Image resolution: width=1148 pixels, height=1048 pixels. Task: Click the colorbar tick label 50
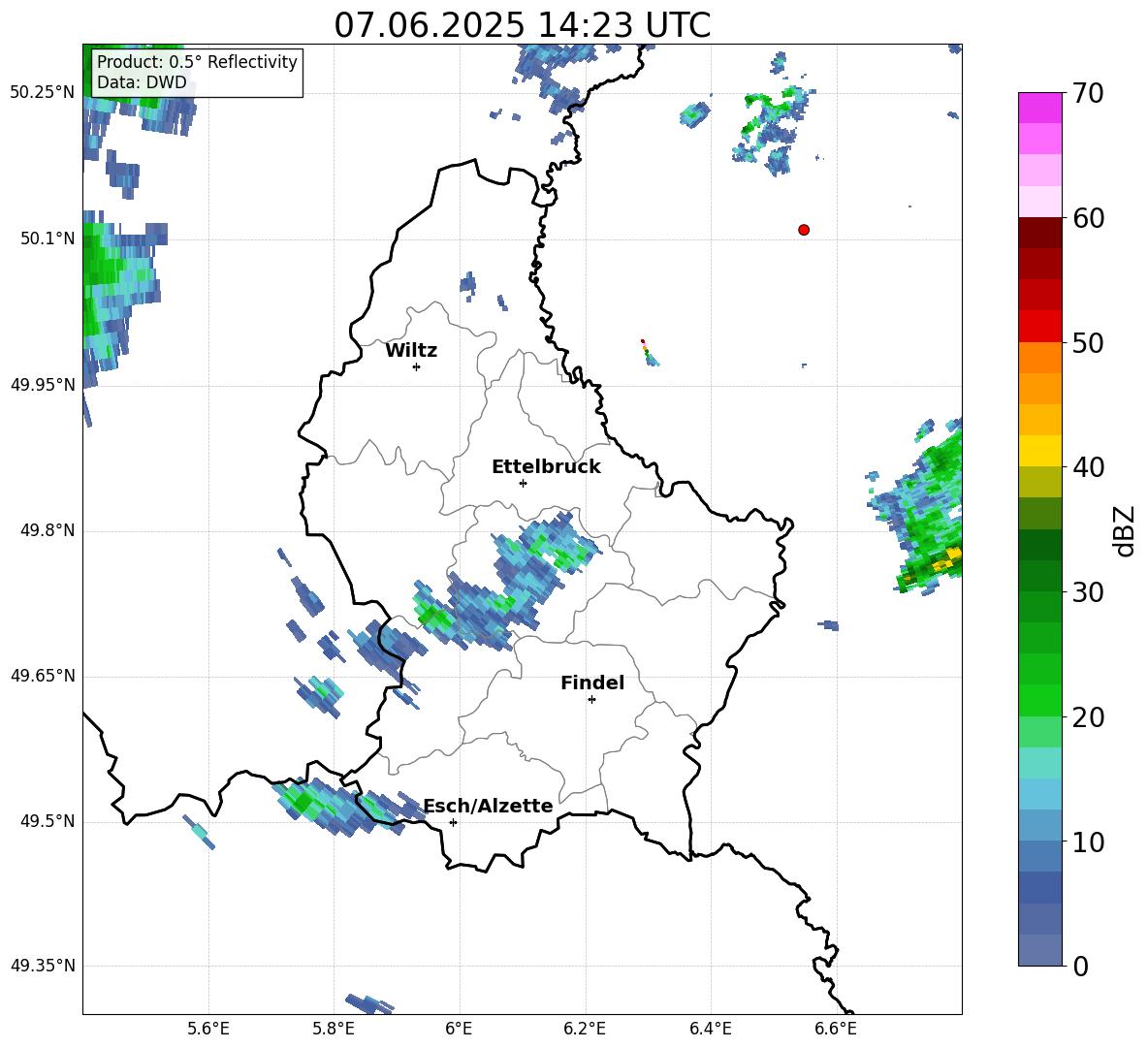pos(1088,342)
